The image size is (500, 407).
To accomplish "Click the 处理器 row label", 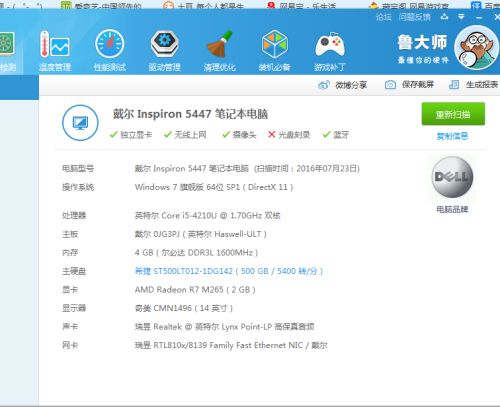I will point(74,215).
